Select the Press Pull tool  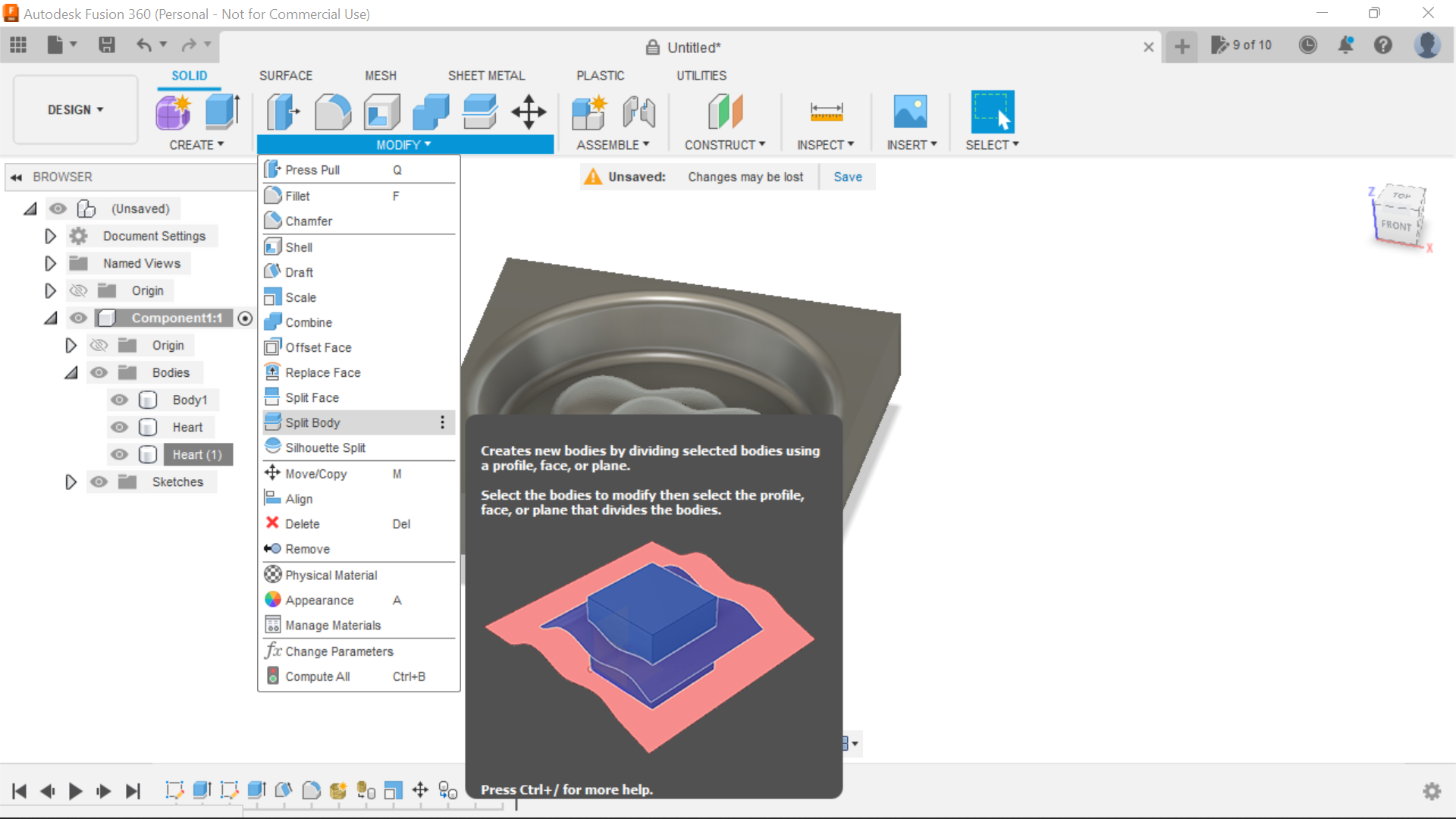pos(311,169)
